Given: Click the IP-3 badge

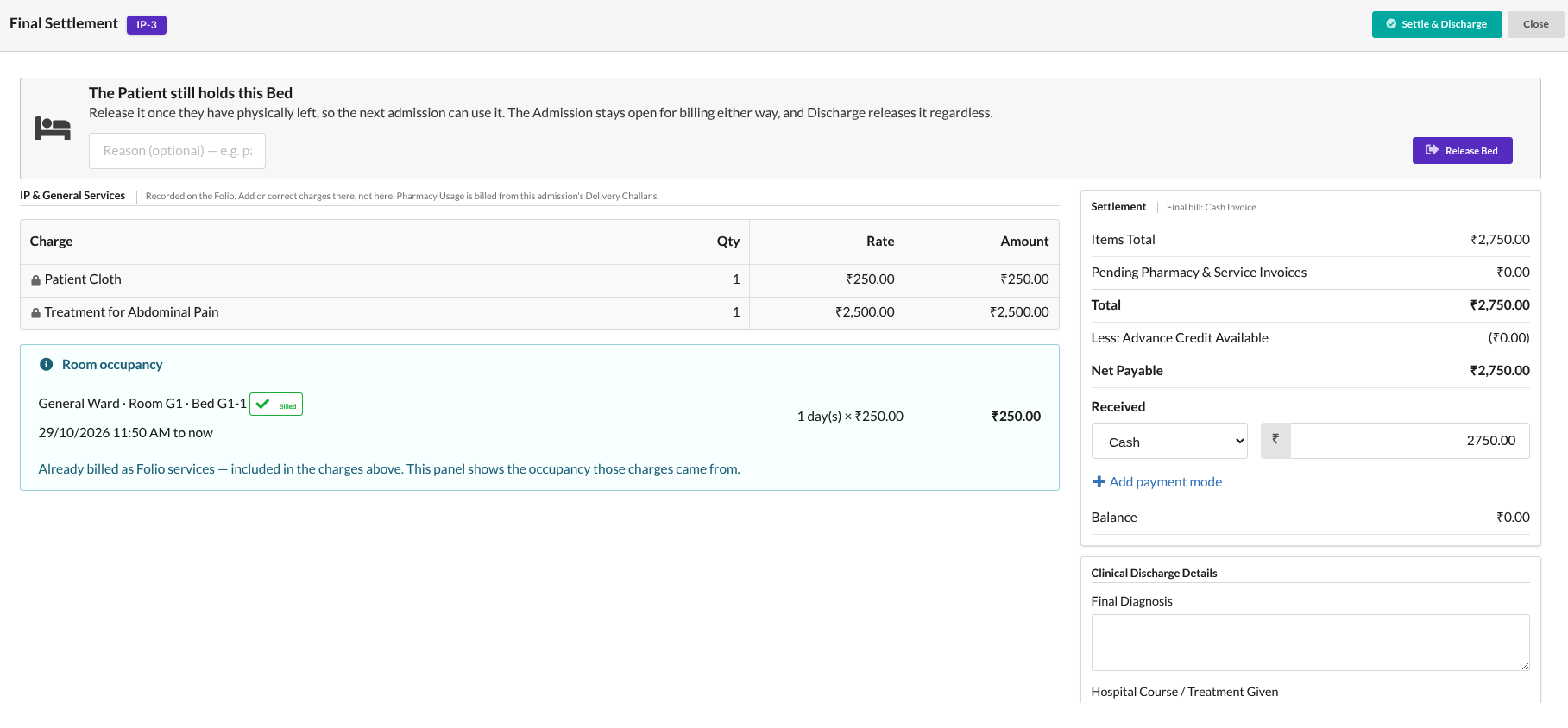Looking at the screenshot, I should (147, 25).
